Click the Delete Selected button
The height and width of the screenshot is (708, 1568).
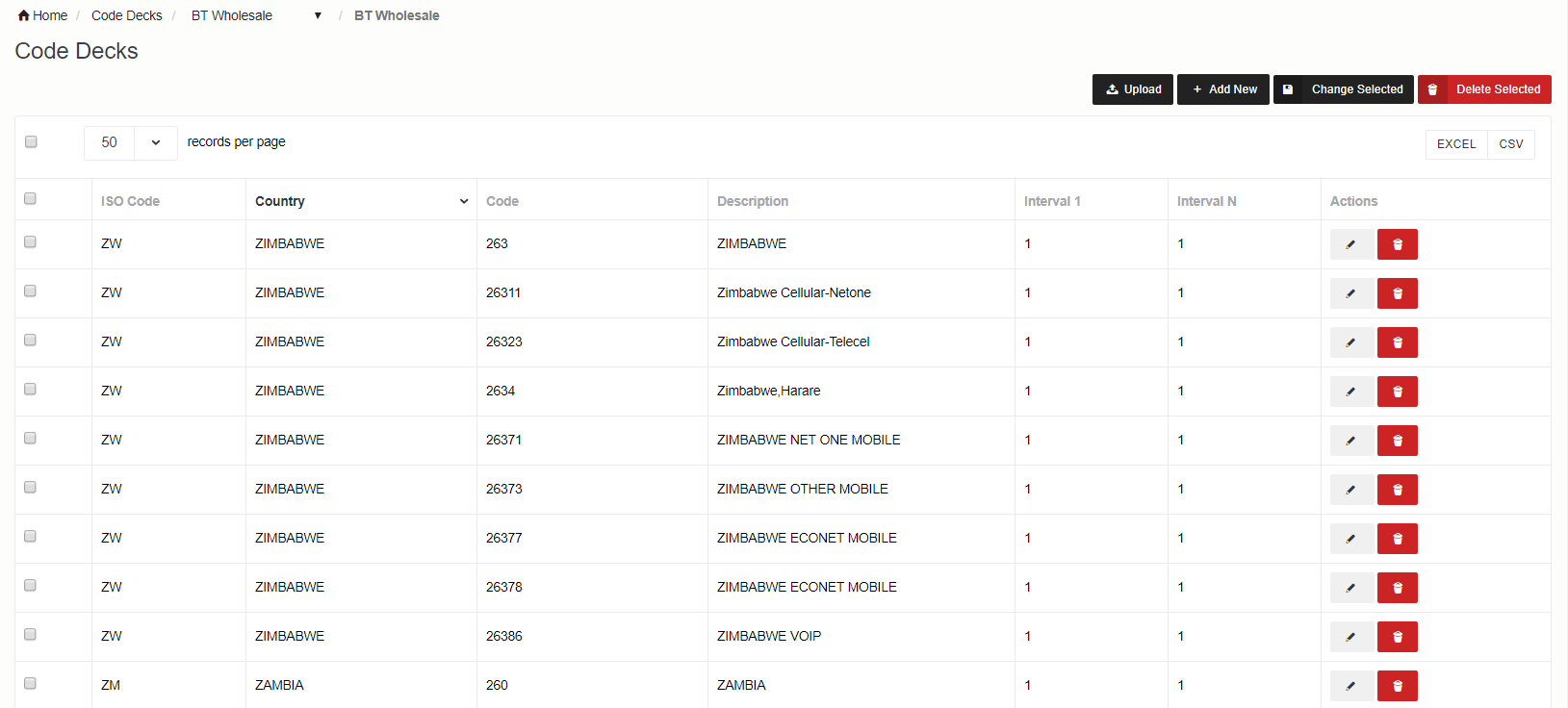tap(1484, 89)
